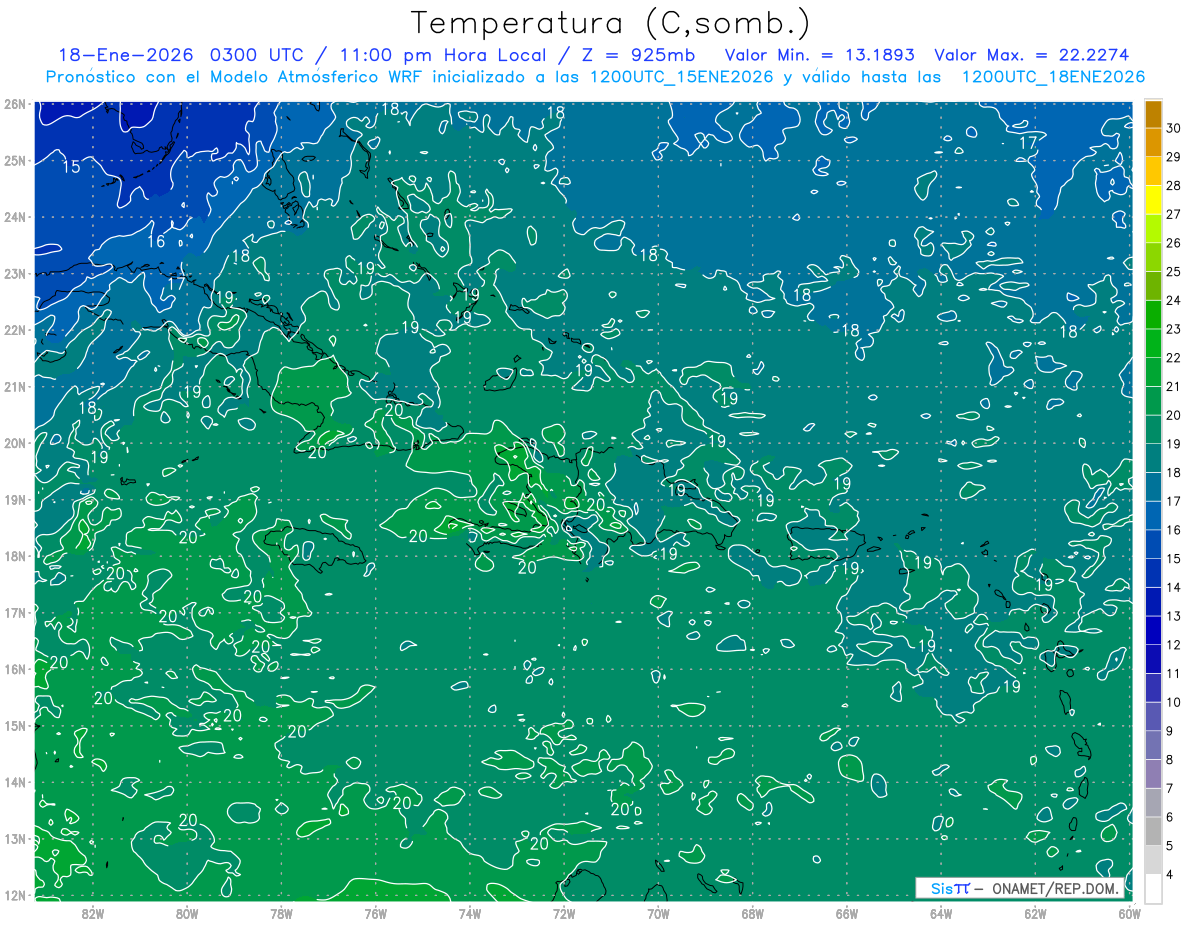The height and width of the screenshot is (927, 1200).
Task: Click the '26N' latitude axis label
Action: click(15, 103)
